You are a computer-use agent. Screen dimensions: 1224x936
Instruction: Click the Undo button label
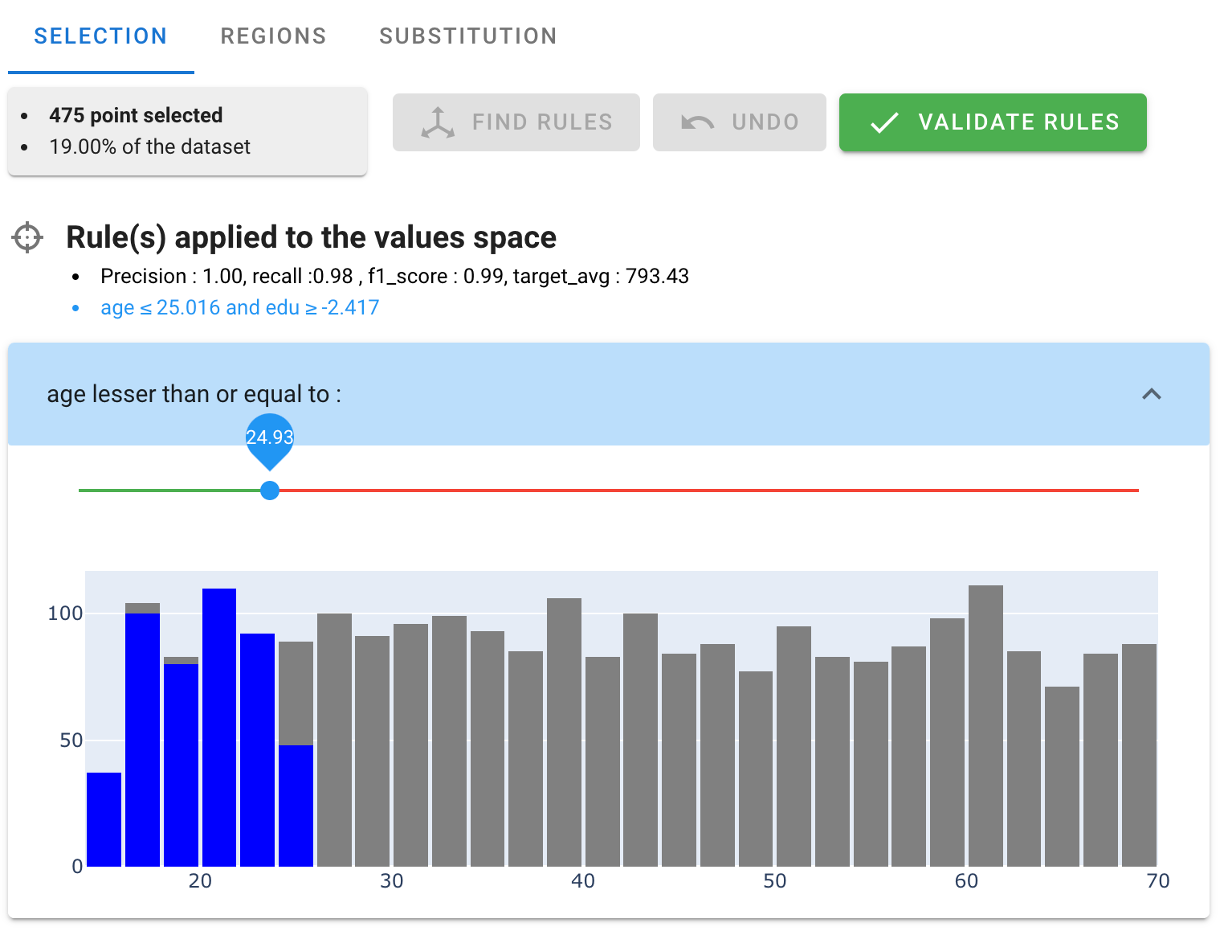point(765,123)
